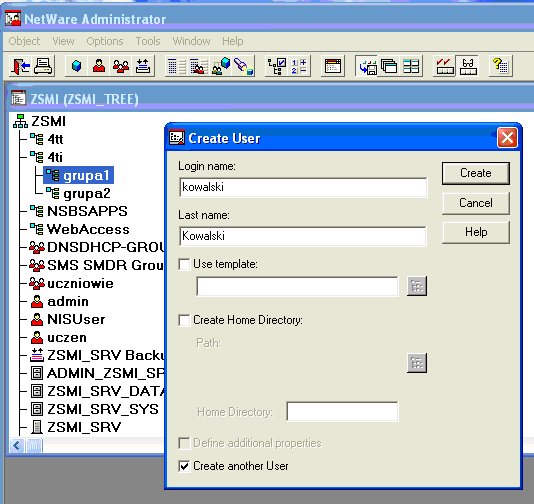Select the WebAccess container
The width and height of the screenshot is (534, 504).
click(79, 229)
